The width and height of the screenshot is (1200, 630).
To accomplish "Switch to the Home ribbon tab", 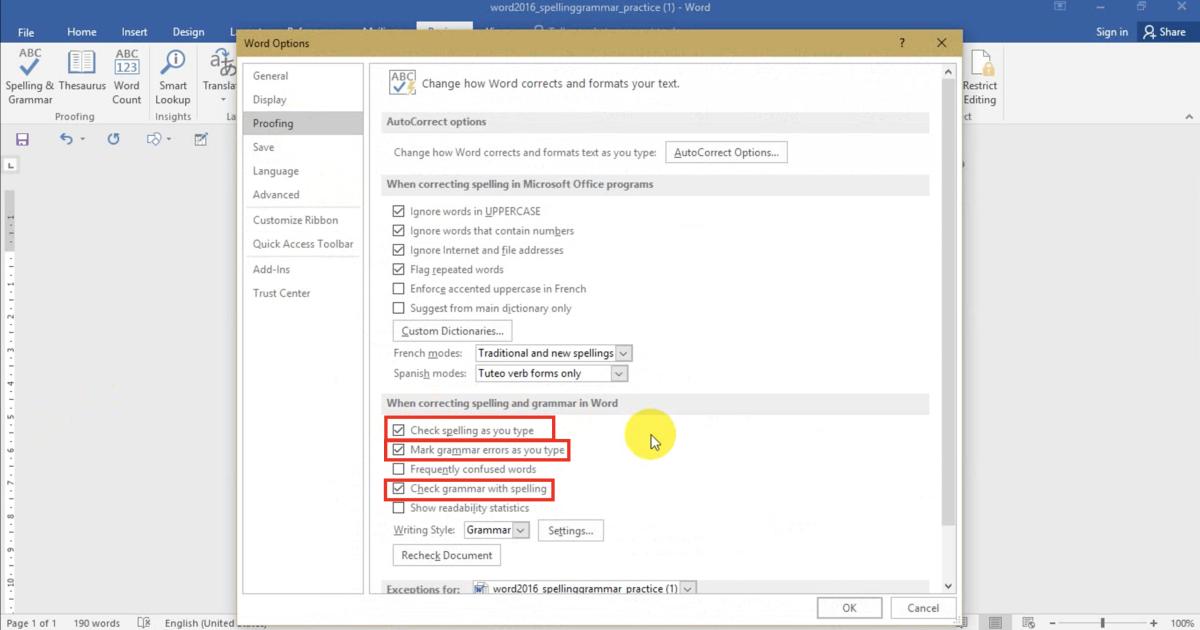I will coord(82,32).
